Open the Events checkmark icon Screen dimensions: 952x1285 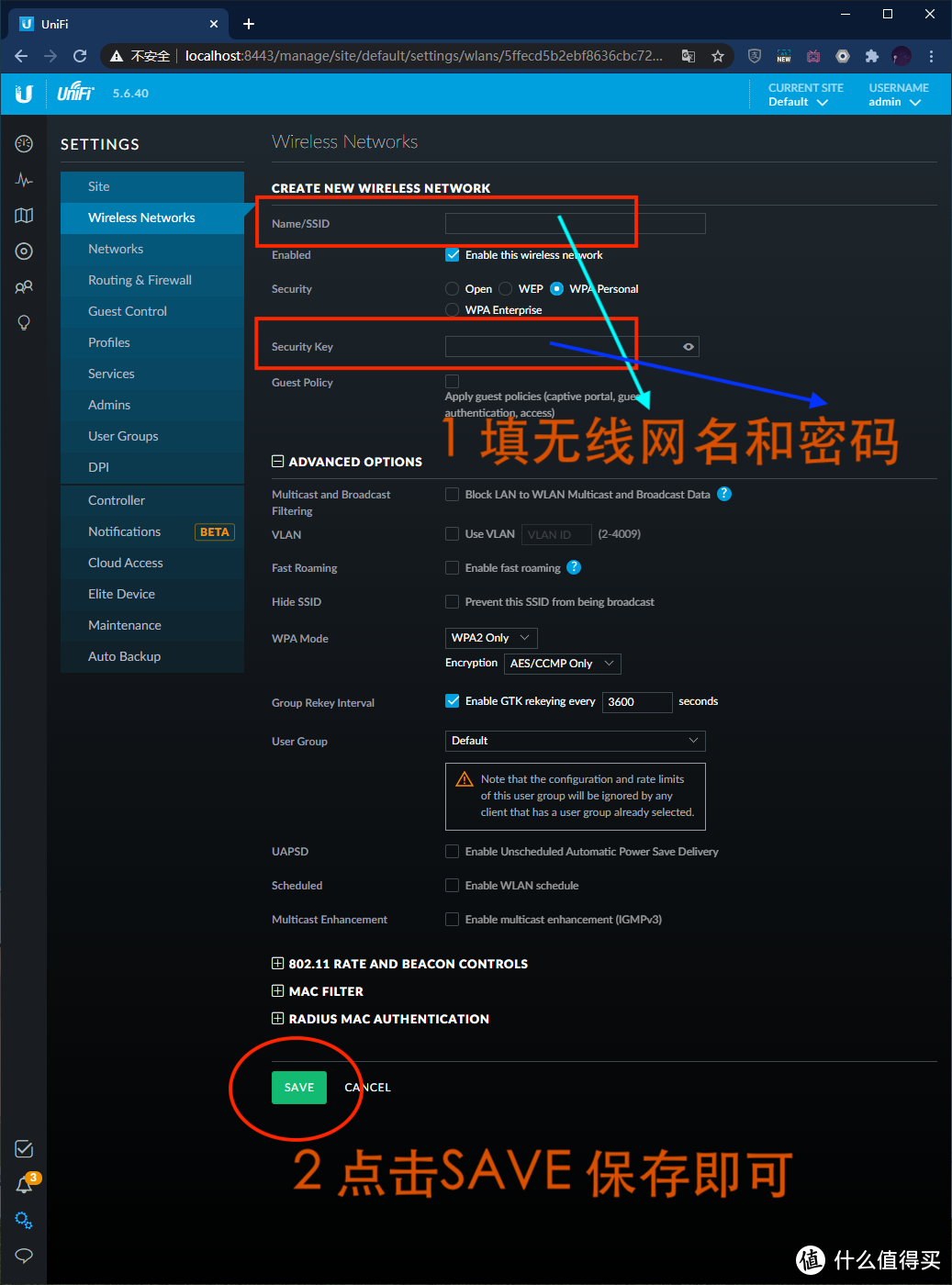24,1149
